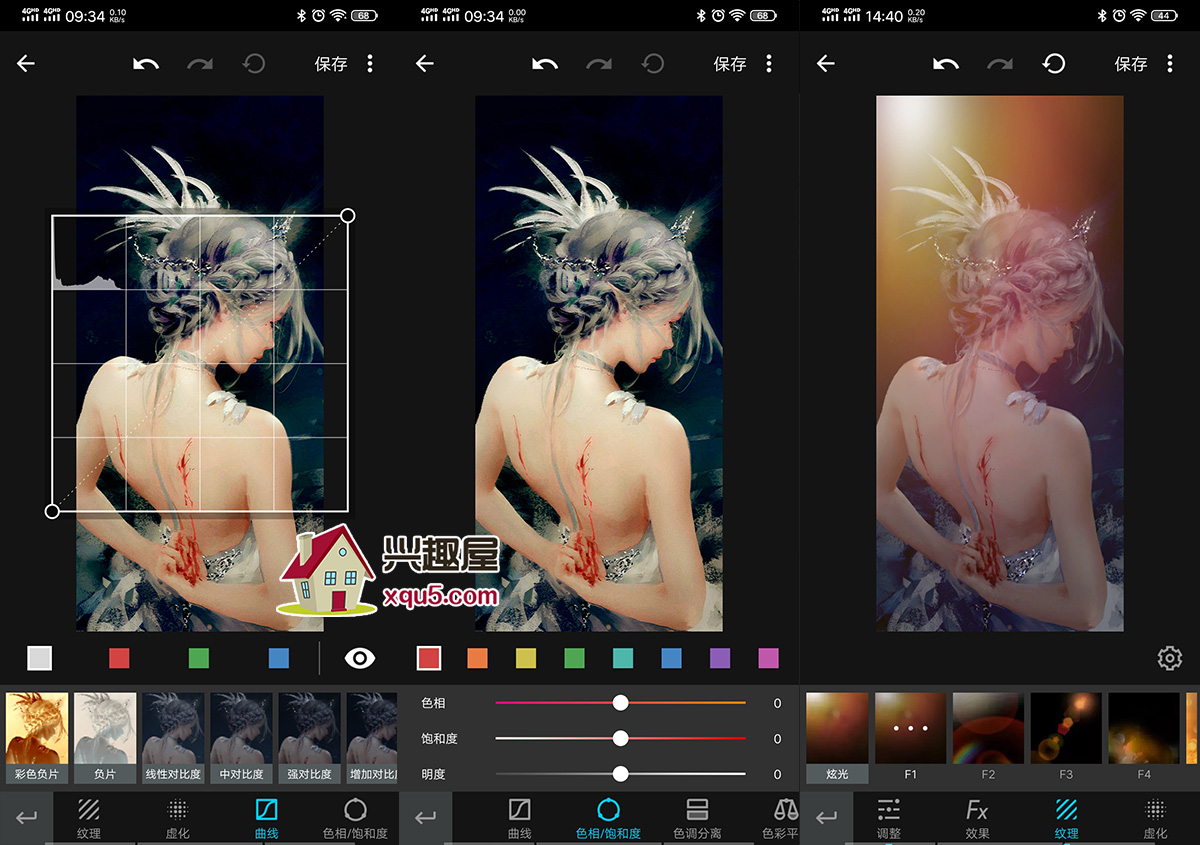1200x845 pixels.
Task: Apply the 中对比度 preset thumbnail
Action: [x=241, y=737]
